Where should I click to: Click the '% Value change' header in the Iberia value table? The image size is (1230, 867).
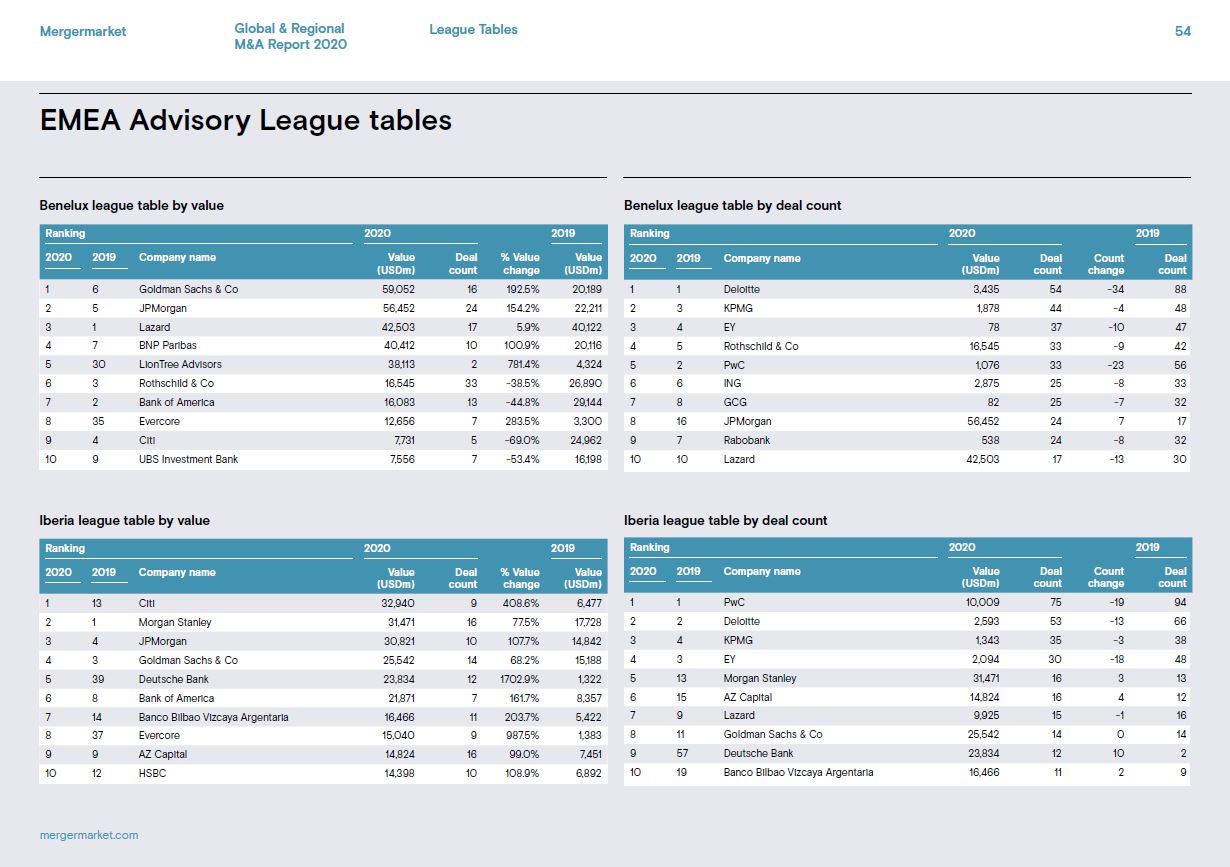(x=520, y=578)
